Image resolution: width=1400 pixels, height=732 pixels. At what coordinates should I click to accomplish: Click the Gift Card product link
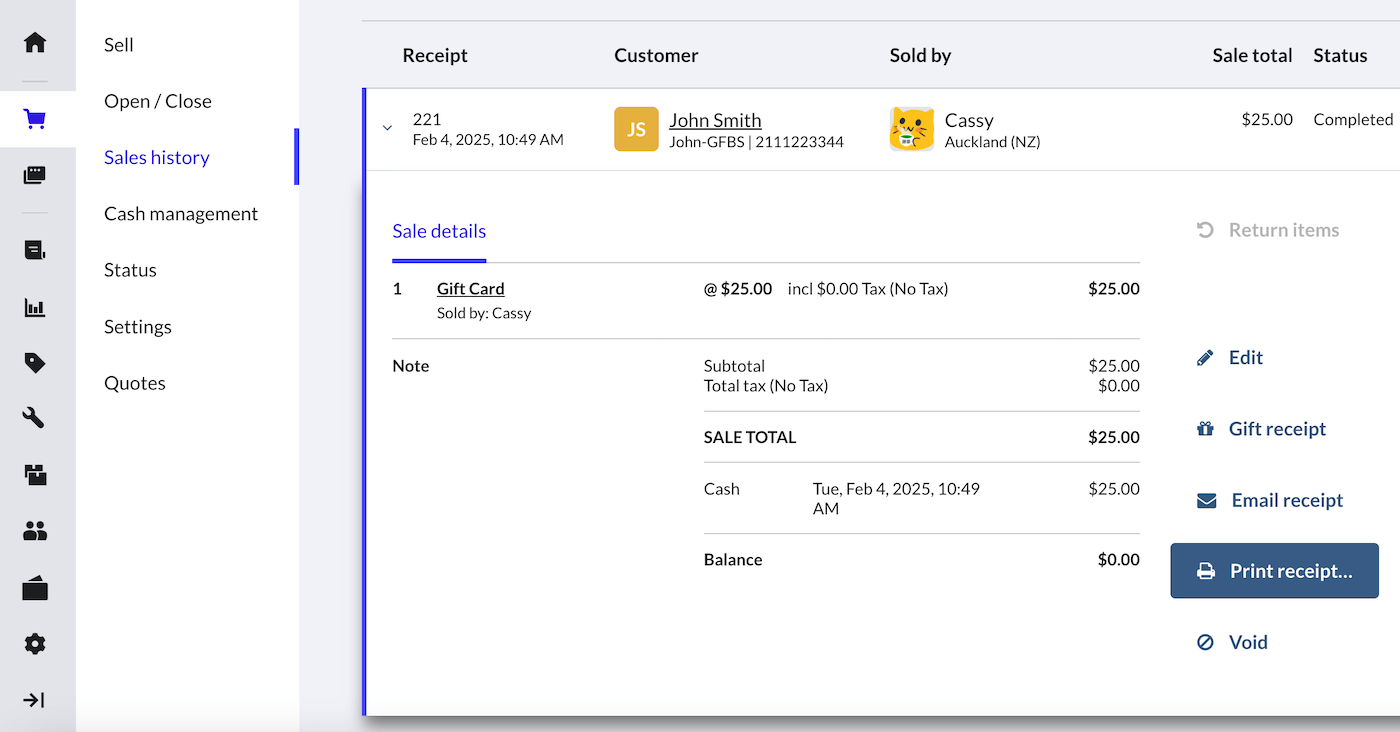[x=470, y=289]
